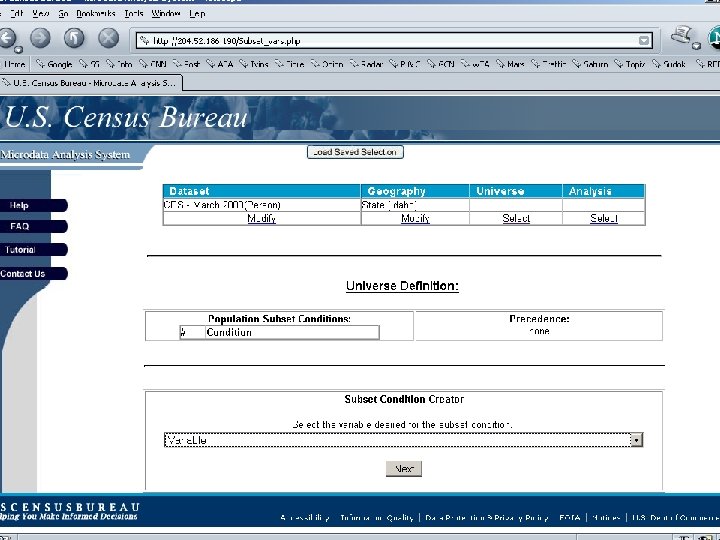
Task: Click the Condition field in subset conditions
Action: 292,332
